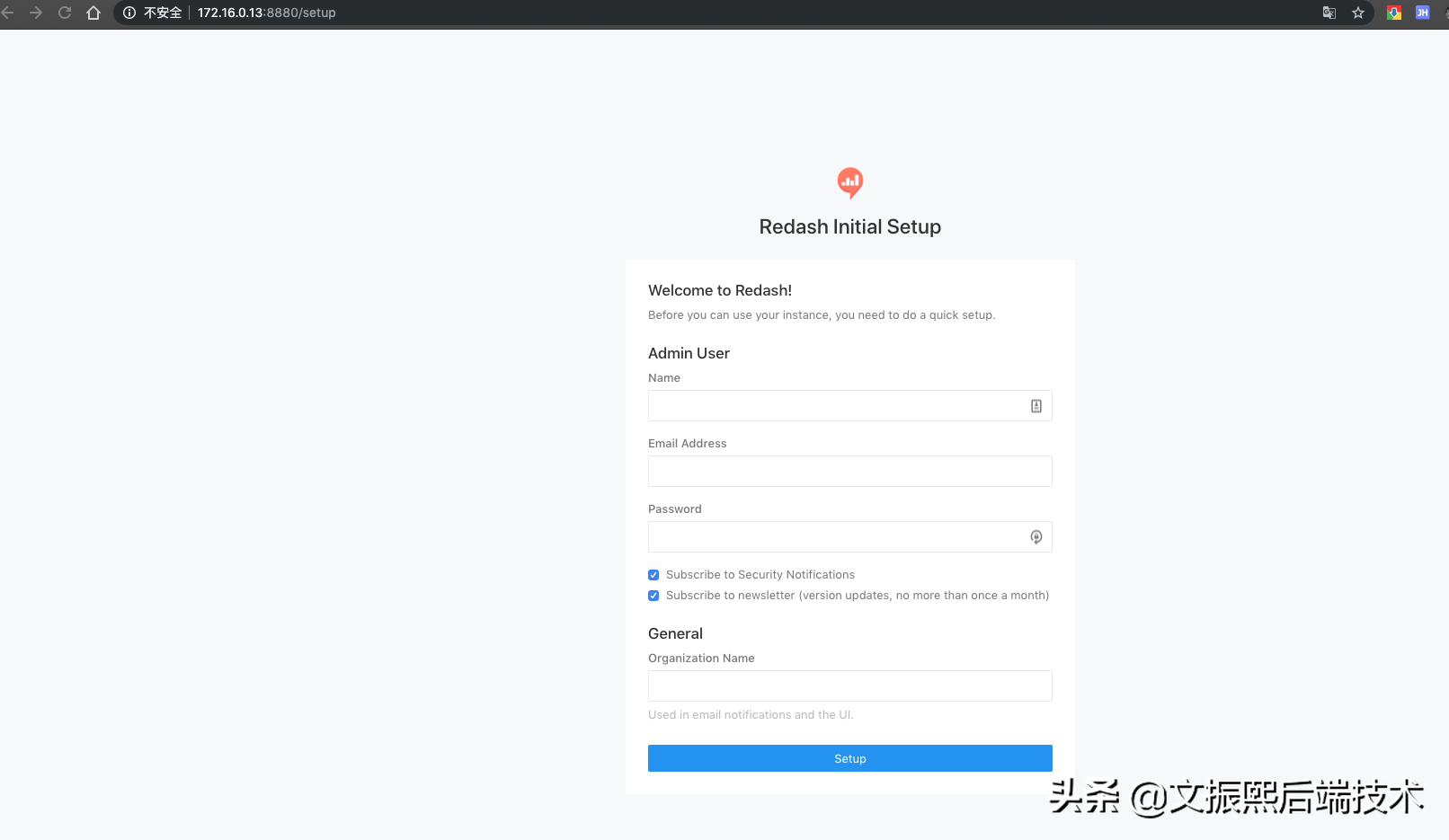Screen dimensions: 1449x840
Task: Click the newsletter subscription label text
Action: tap(858, 596)
